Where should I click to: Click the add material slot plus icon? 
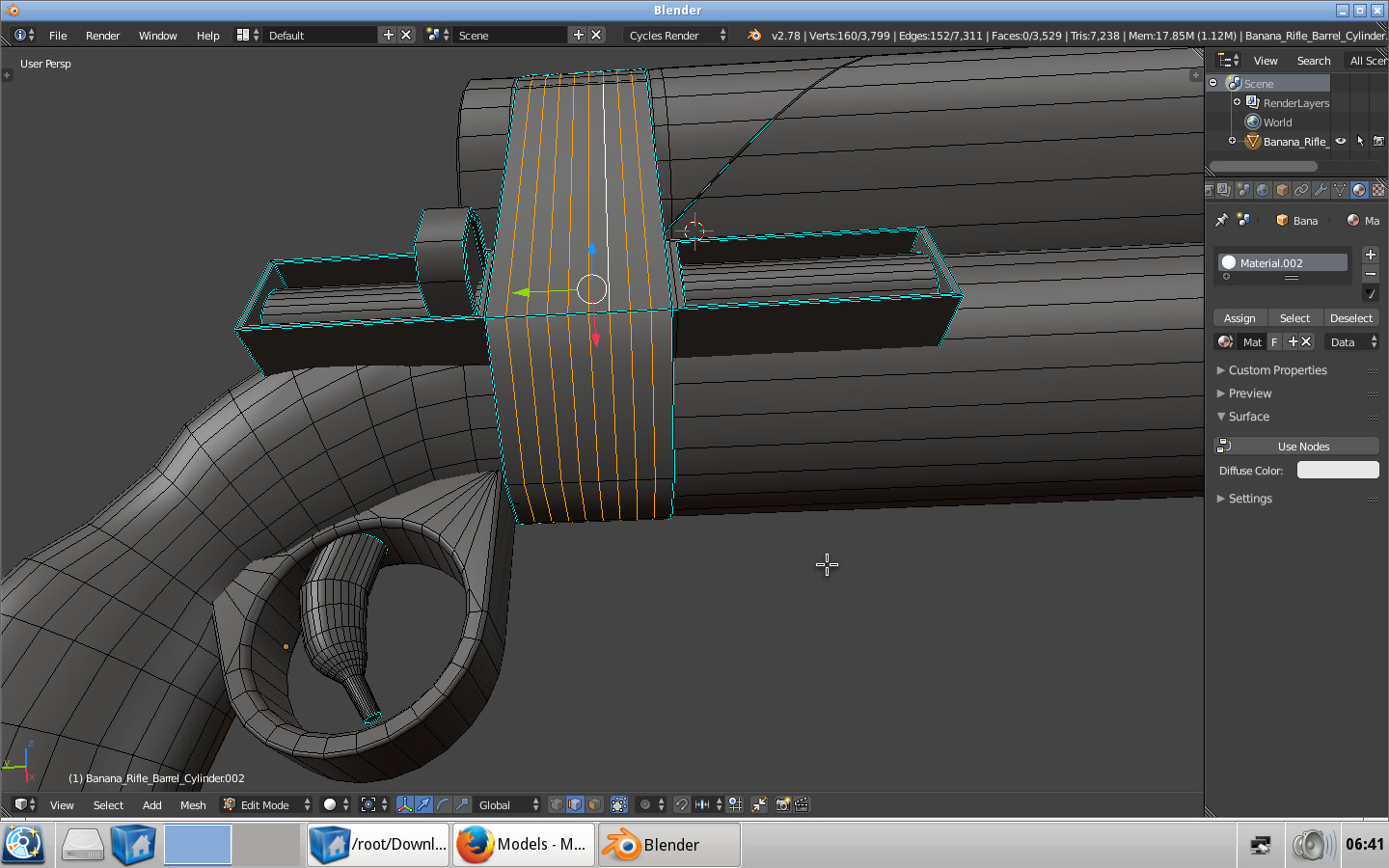(1370, 255)
